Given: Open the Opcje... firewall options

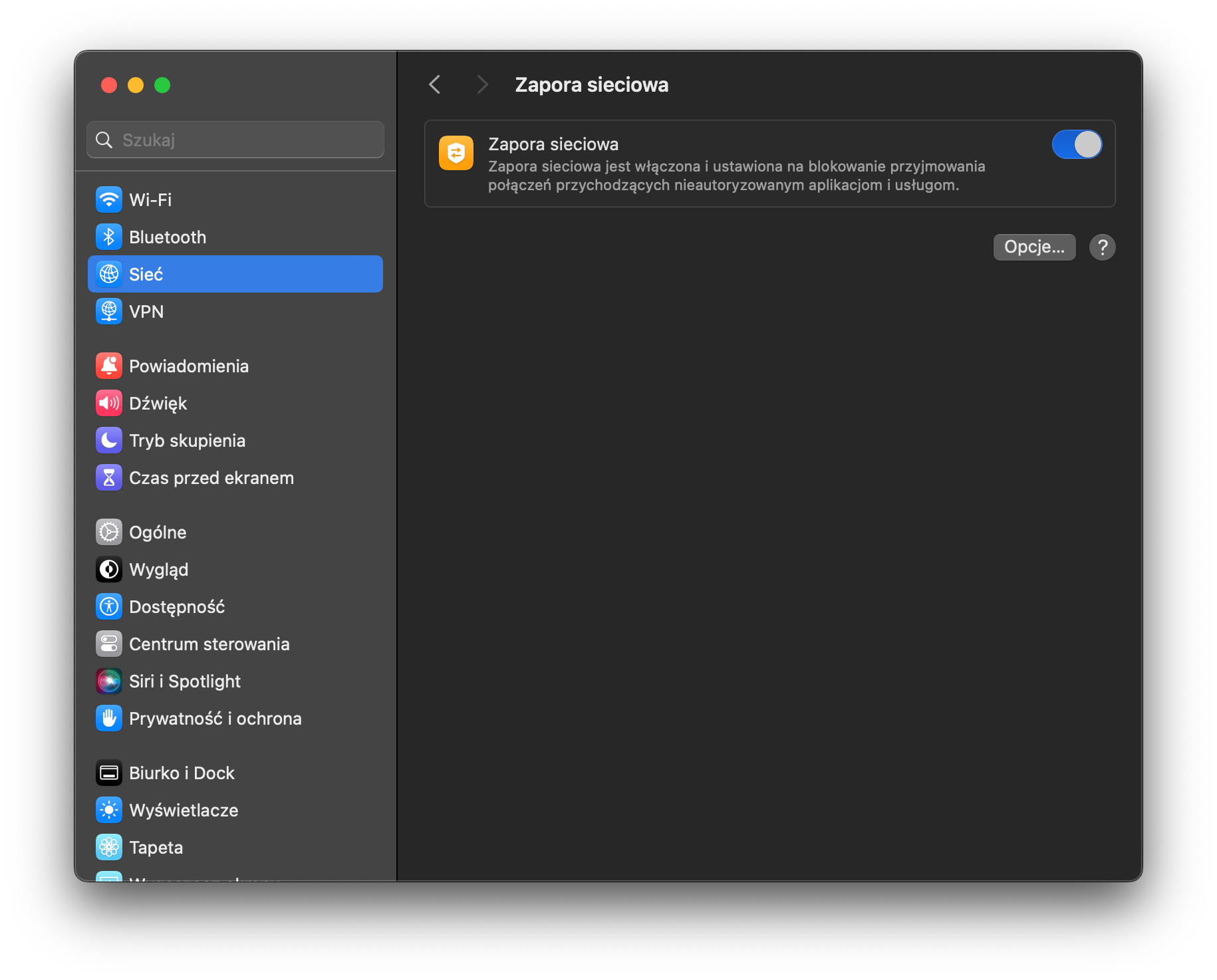Looking at the screenshot, I should click(x=1034, y=247).
